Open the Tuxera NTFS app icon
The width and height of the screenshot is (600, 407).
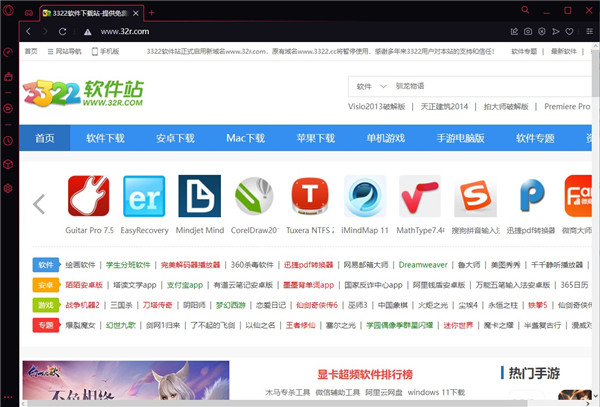pyautogui.click(x=310, y=196)
